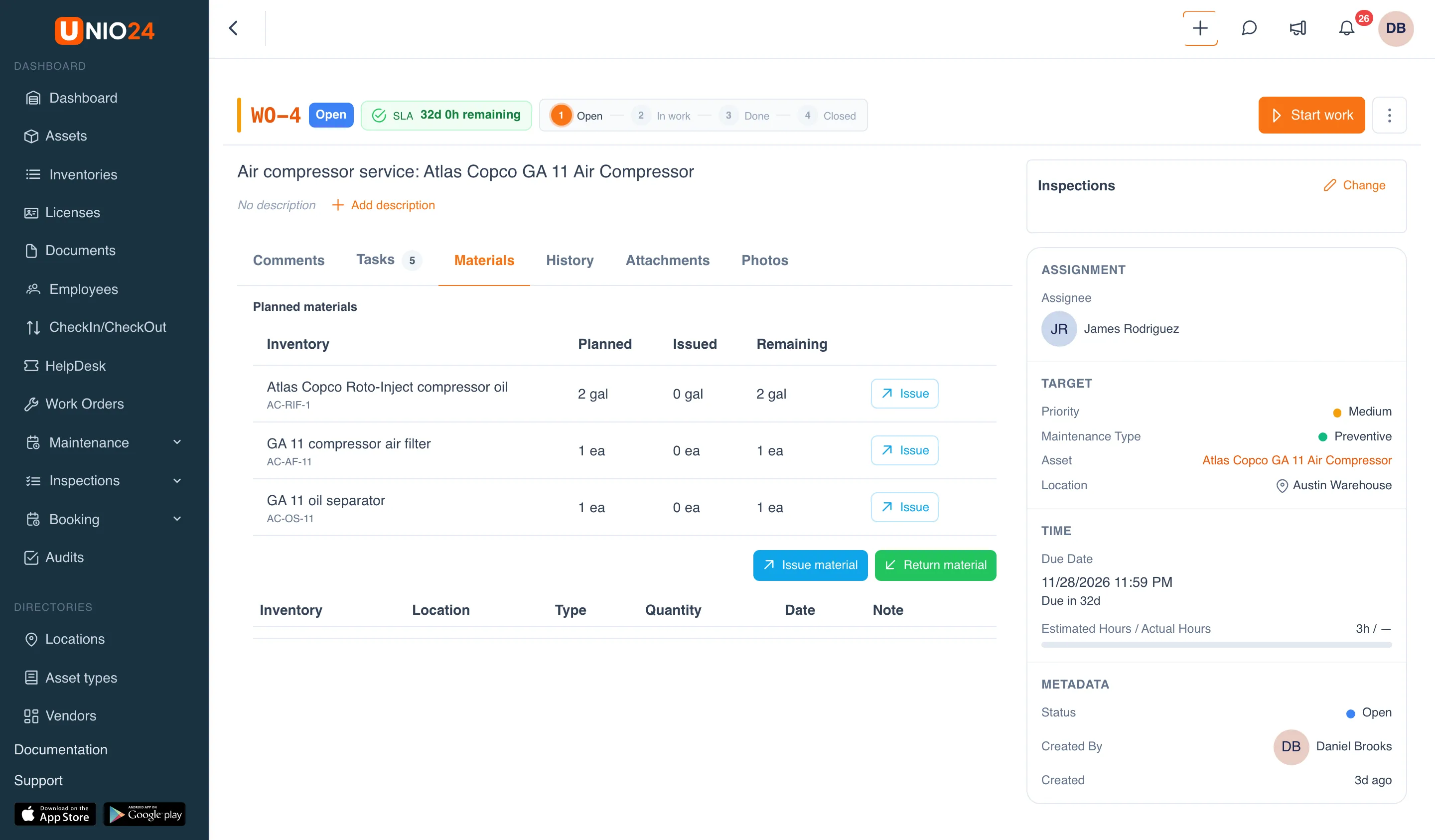Open the announcements megaphone icon

click(1298, 28)
